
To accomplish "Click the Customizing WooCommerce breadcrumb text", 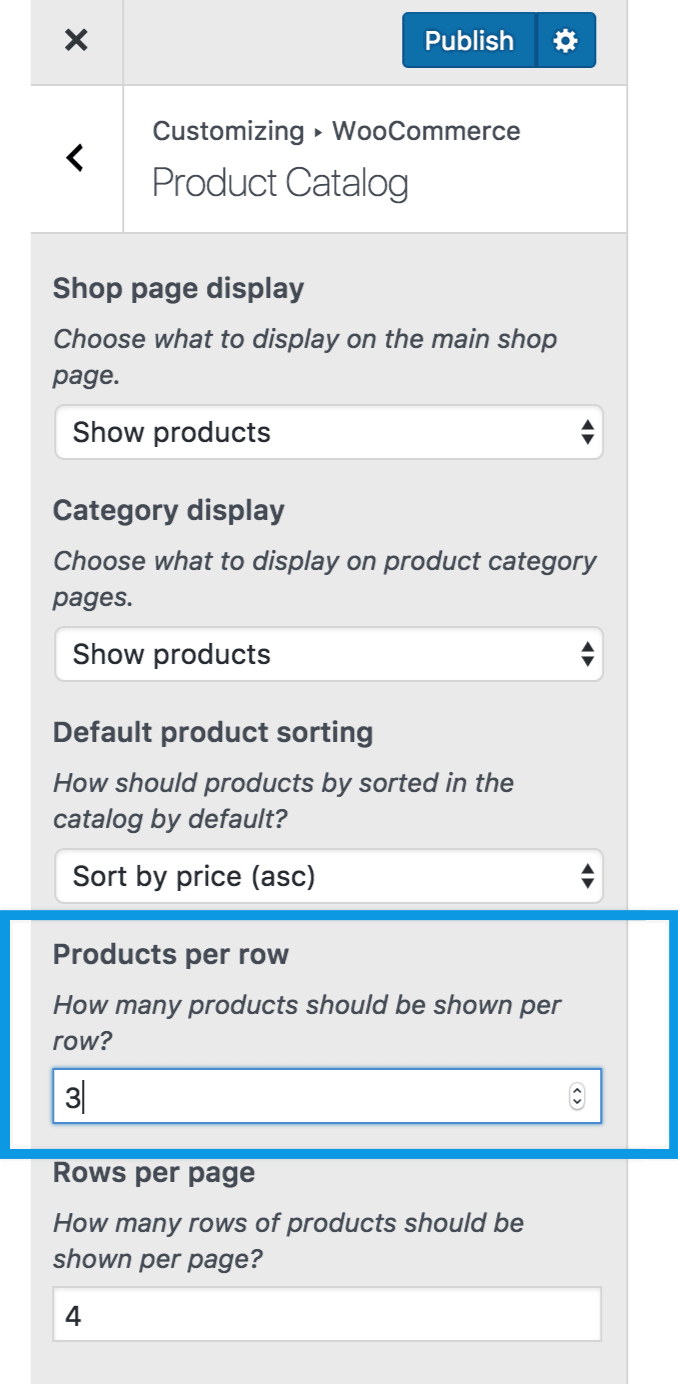I will (336, 131).
